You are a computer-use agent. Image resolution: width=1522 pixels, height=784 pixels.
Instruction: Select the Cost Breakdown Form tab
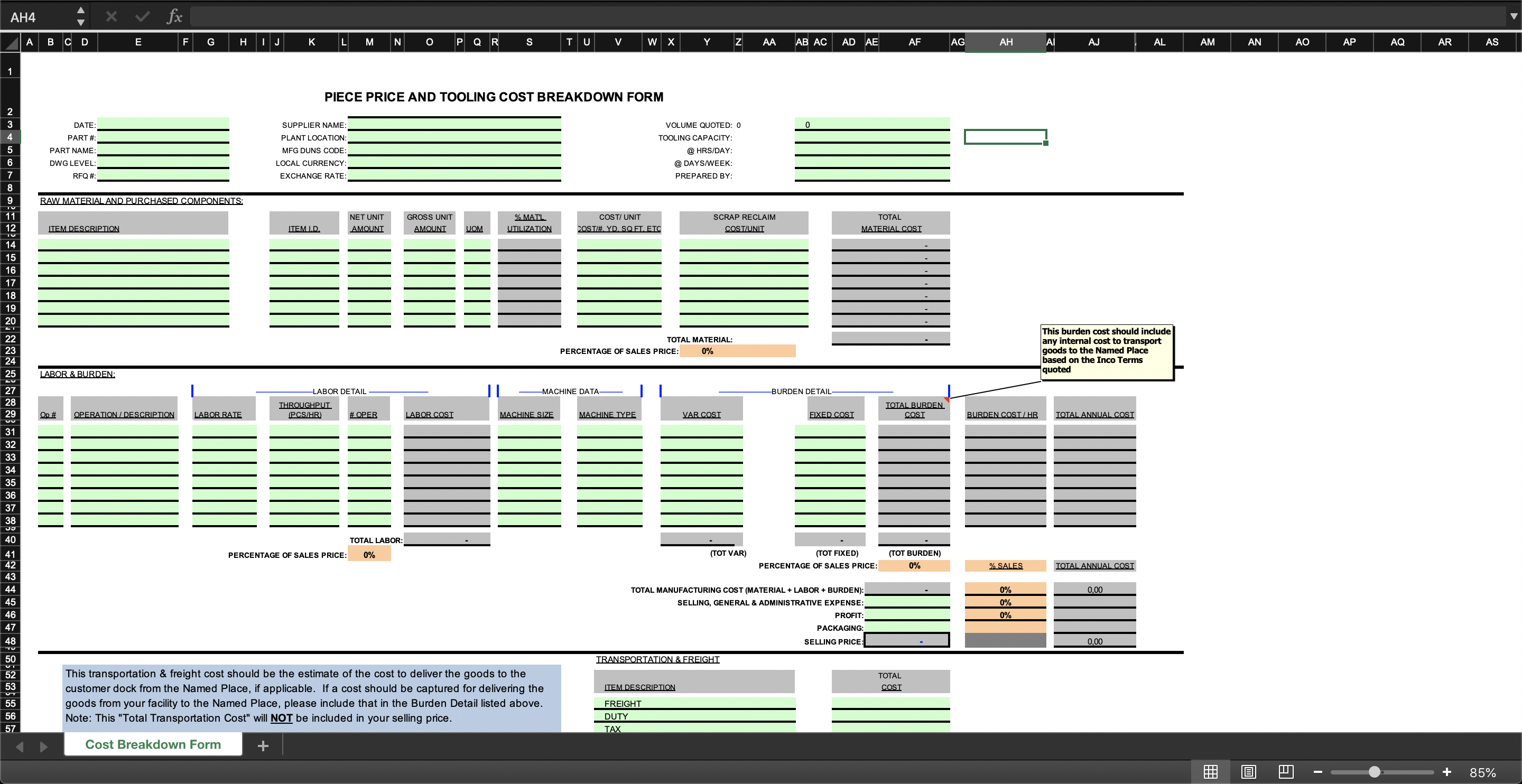click(155, 744)
